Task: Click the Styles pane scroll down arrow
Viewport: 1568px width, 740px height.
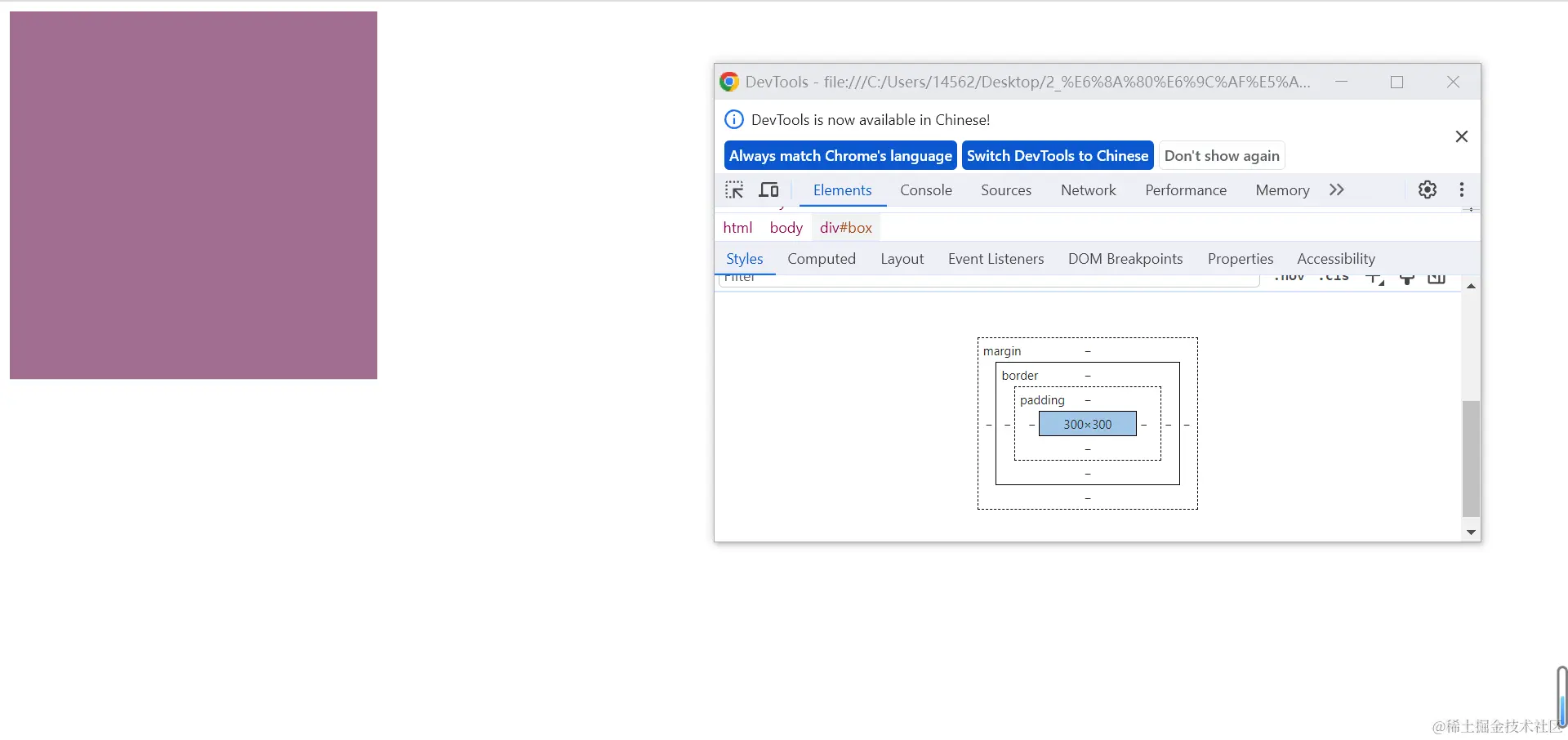Action: 1471,533
